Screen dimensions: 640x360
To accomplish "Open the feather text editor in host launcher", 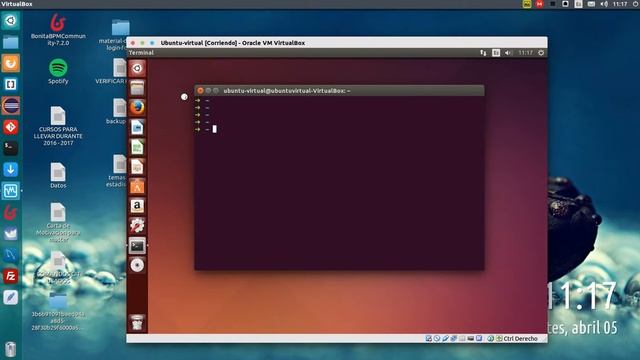I will [11, 297].
